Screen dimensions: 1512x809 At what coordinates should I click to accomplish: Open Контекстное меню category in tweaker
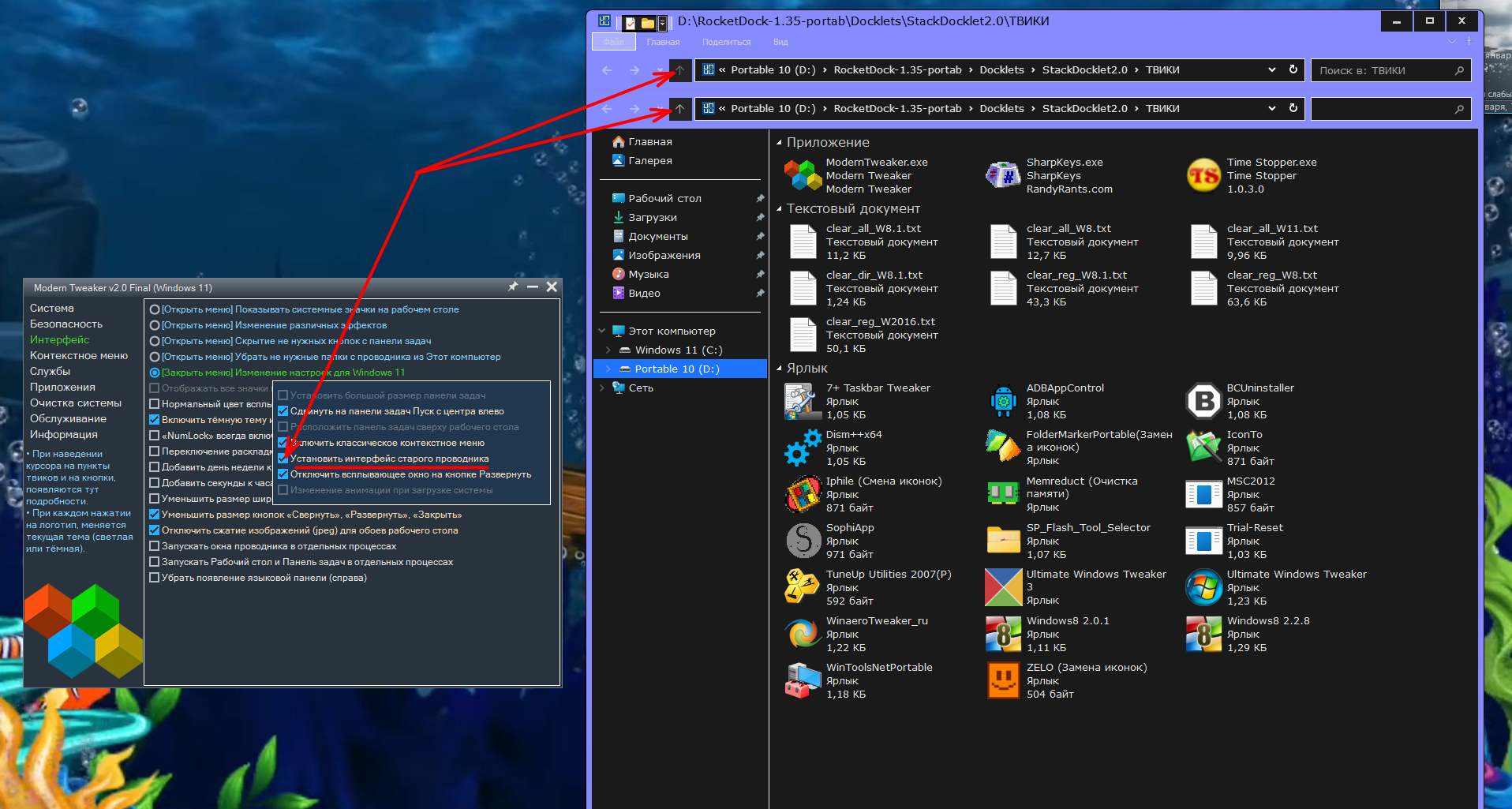coord(78,356)
